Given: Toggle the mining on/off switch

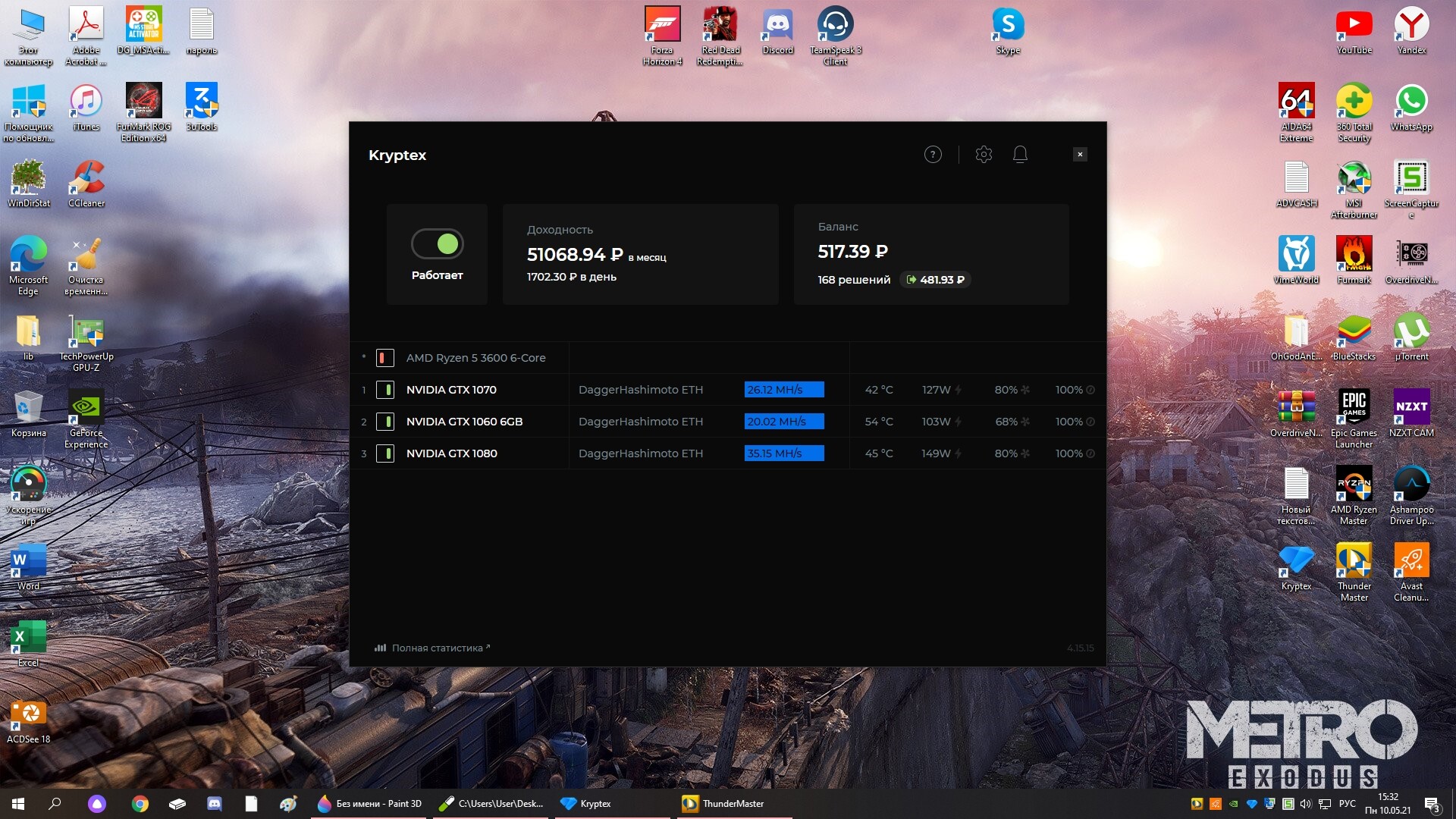Looking at the screenshot, I should pos(438,244).
